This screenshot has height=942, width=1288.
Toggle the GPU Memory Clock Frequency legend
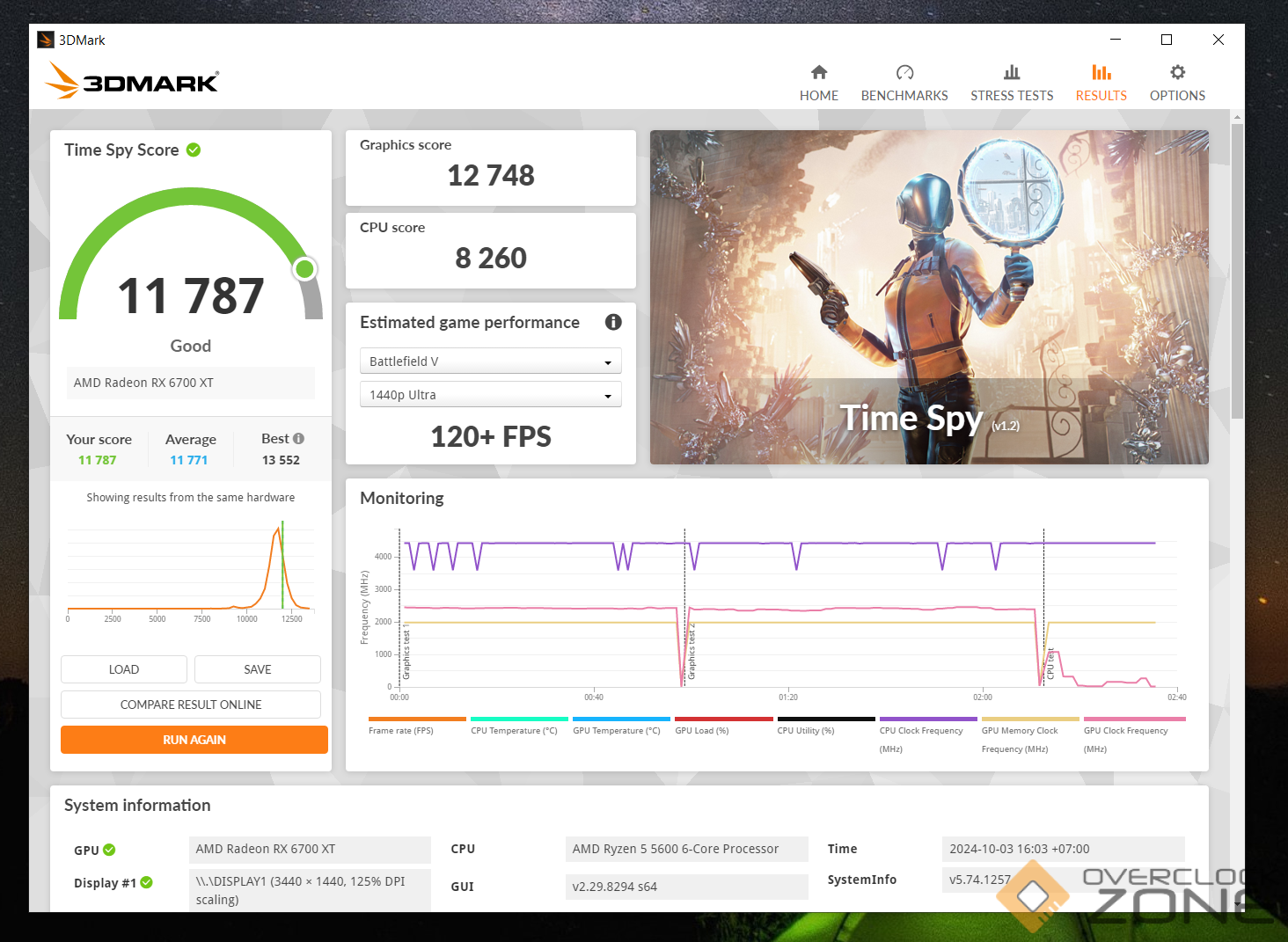pyautogui.click(x=1030, y=736)
